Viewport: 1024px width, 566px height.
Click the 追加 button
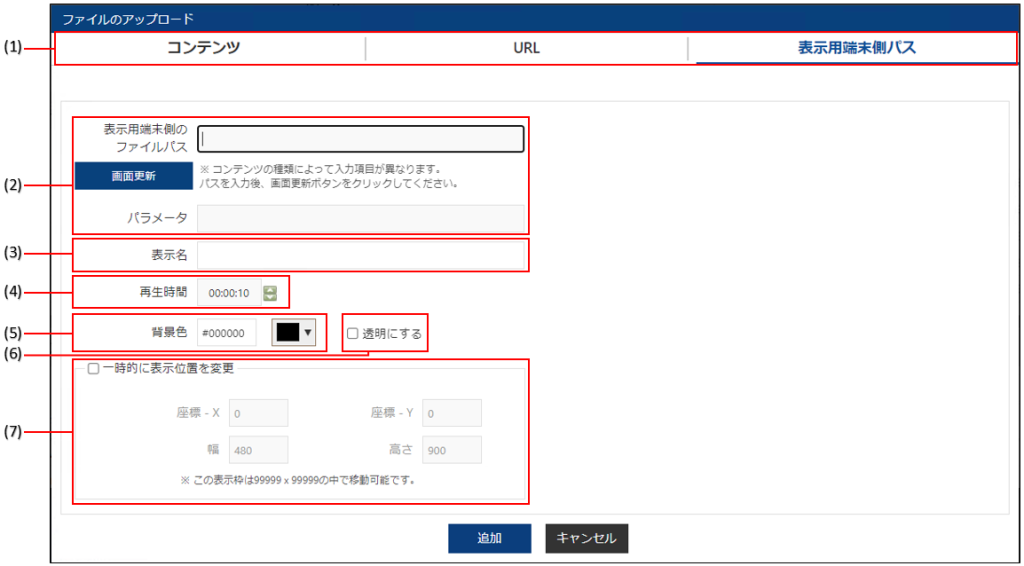[490, 539]
